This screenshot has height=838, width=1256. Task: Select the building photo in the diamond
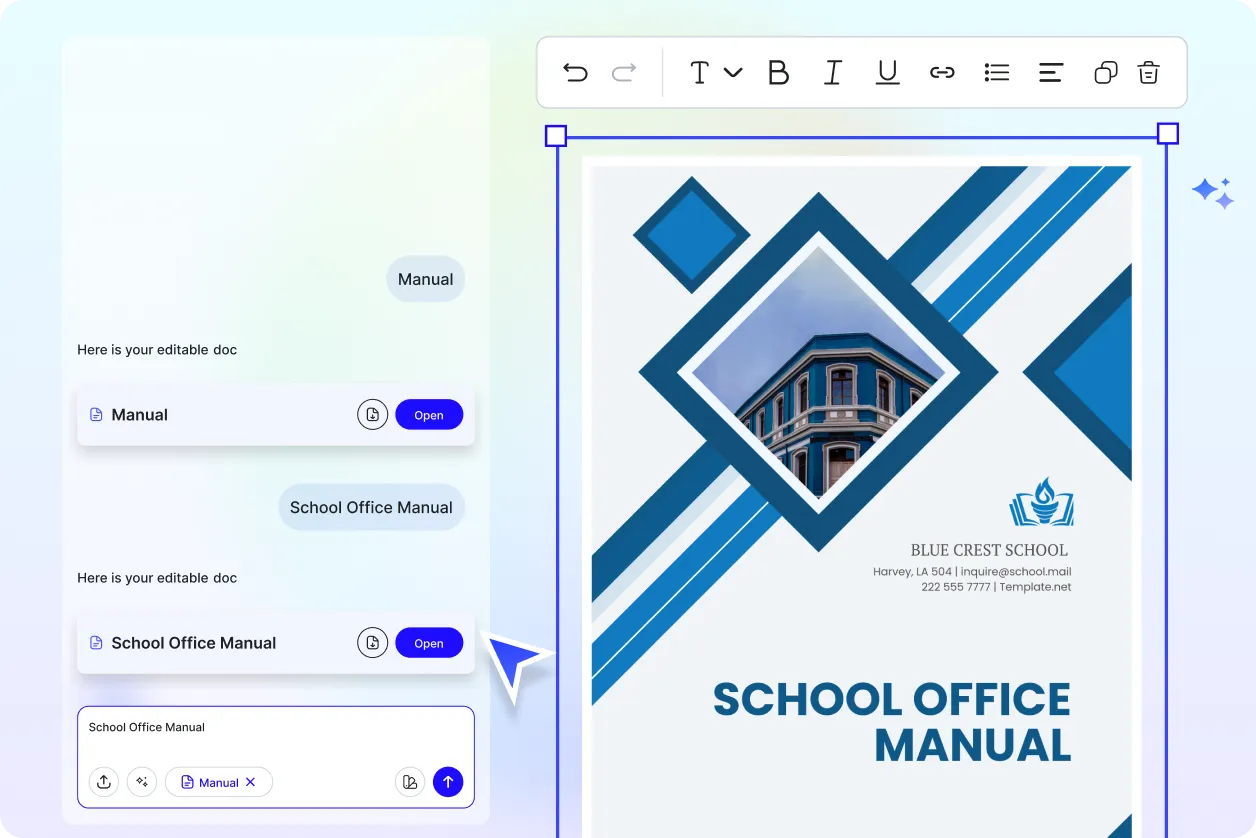pos(818,372)
